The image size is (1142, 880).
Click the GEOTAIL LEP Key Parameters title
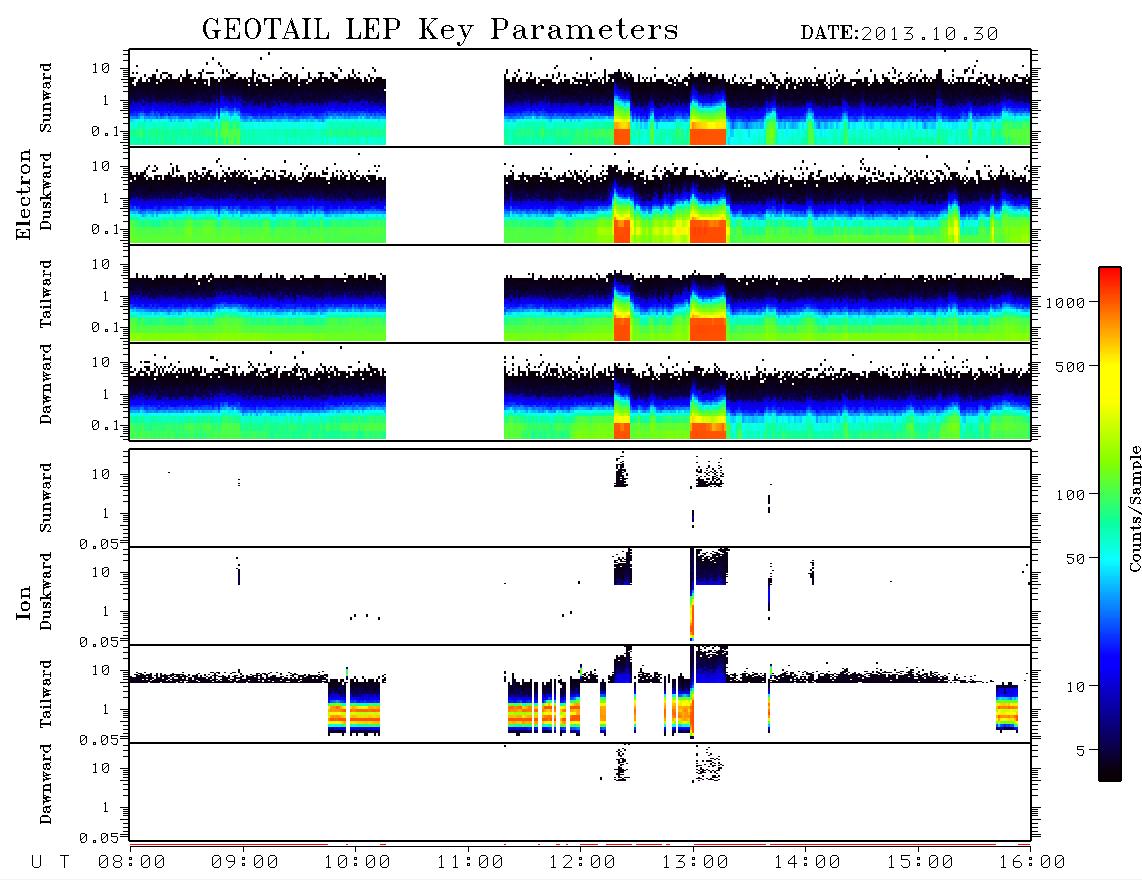tap(440, 30)
